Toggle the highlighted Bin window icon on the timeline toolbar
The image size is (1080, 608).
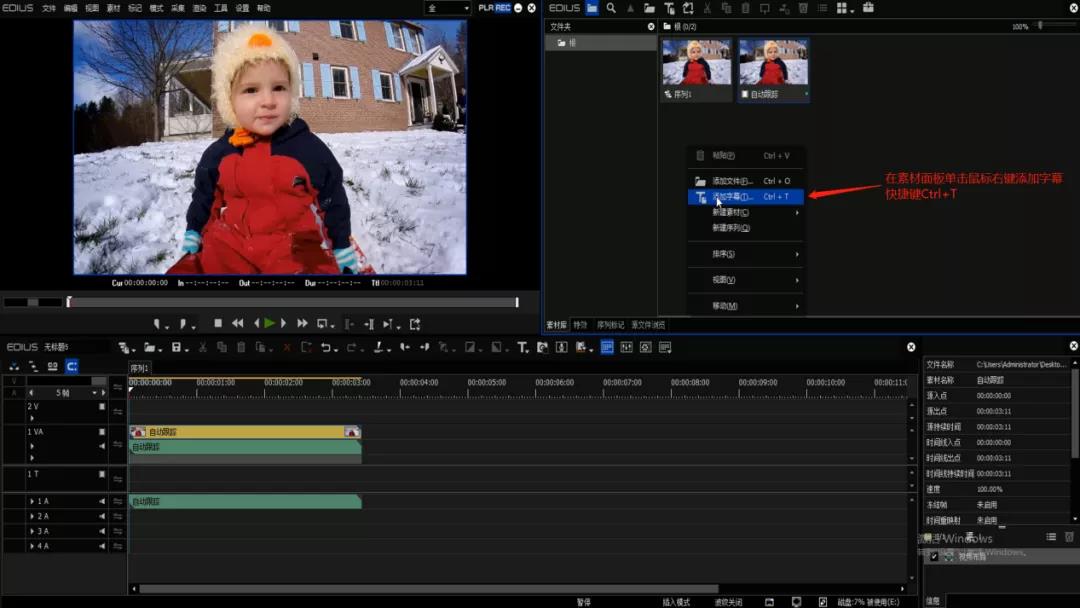point(607,348)
